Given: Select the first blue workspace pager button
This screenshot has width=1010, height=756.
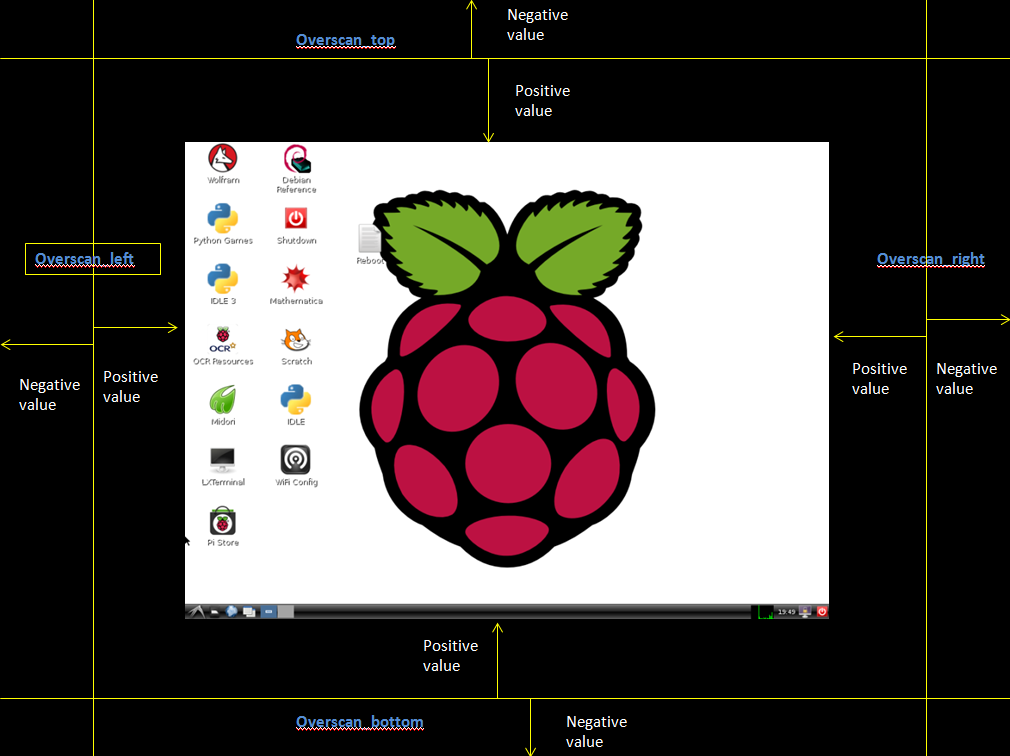Looking at the screenshot, I should click(x=269, y=612).
